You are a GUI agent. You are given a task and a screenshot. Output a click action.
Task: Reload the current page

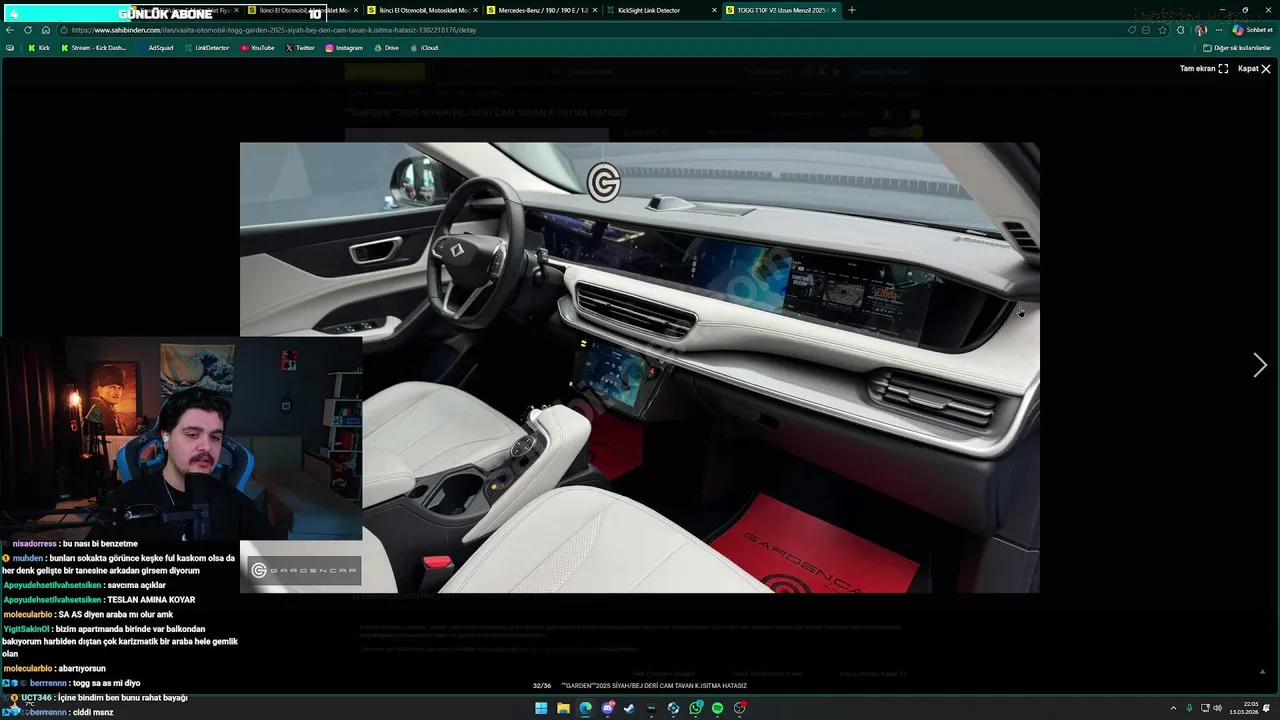[28, 30]
